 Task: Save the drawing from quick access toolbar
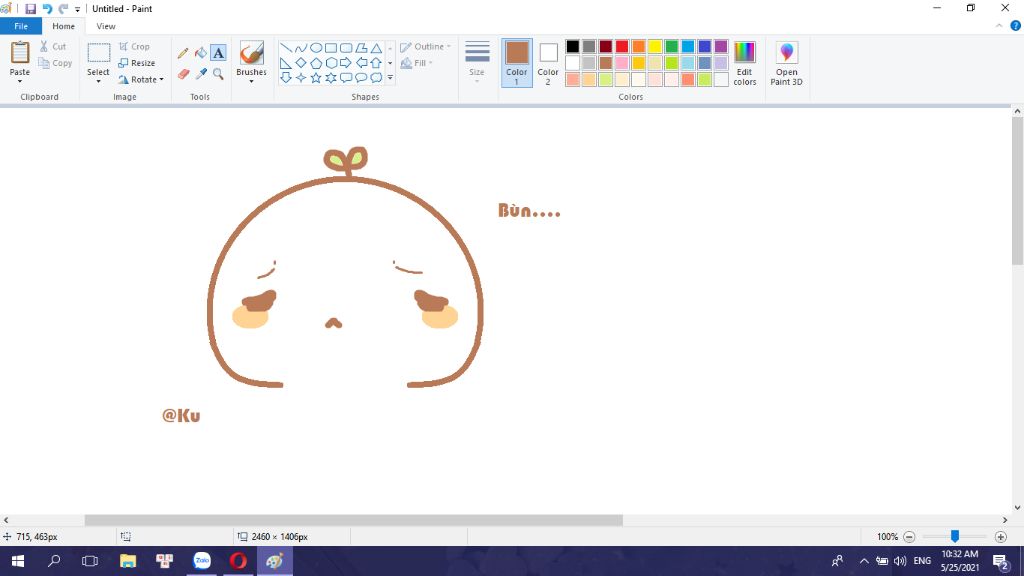click(x=30, y=8)
